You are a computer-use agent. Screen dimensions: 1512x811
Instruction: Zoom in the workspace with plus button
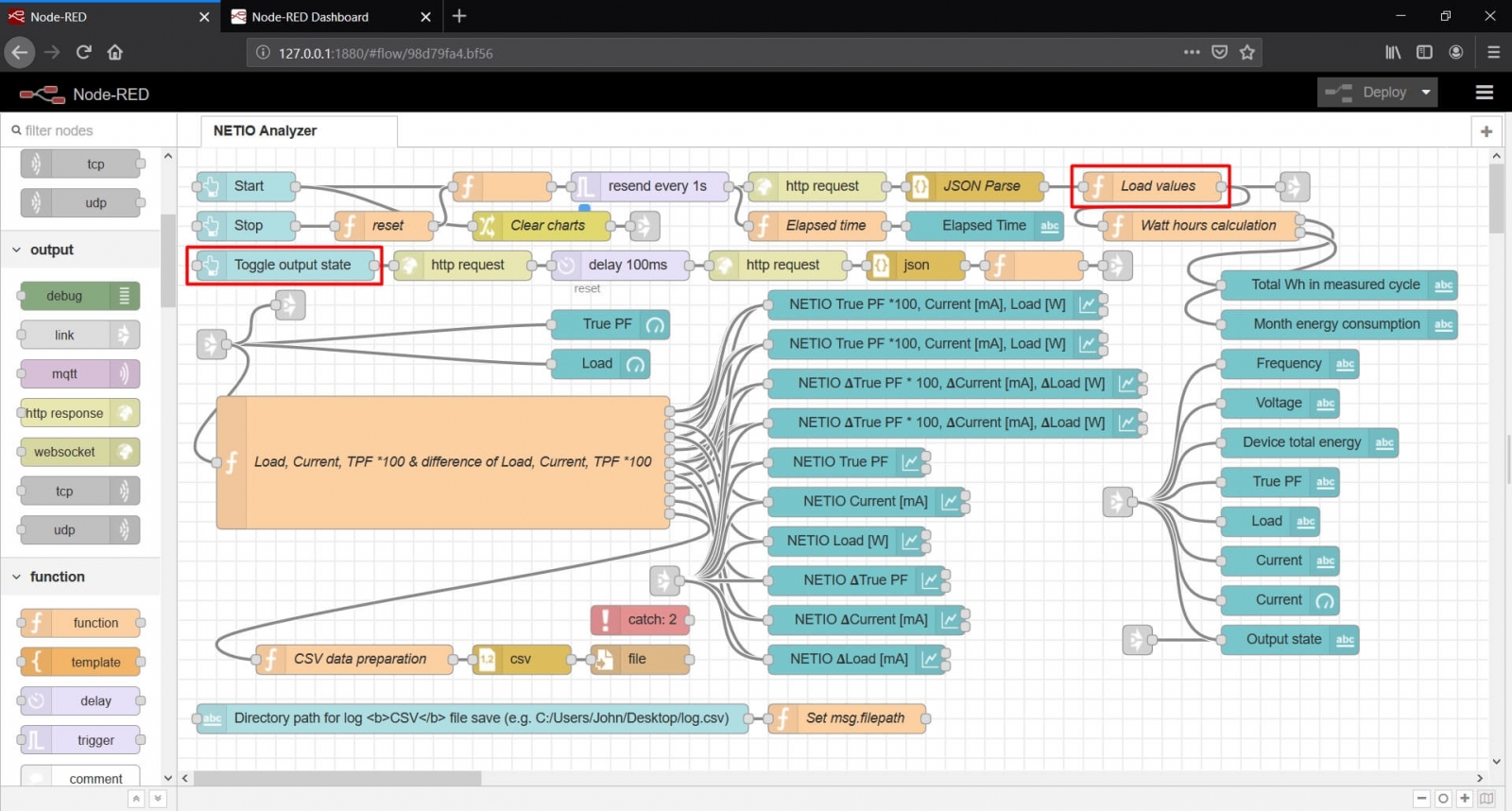pos(1465,799)
